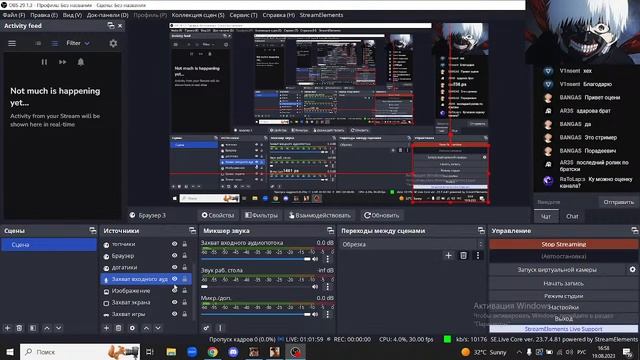Open the Правка menu
The width and height of the screenshot is (640, 360).
[x=44, y=15]
